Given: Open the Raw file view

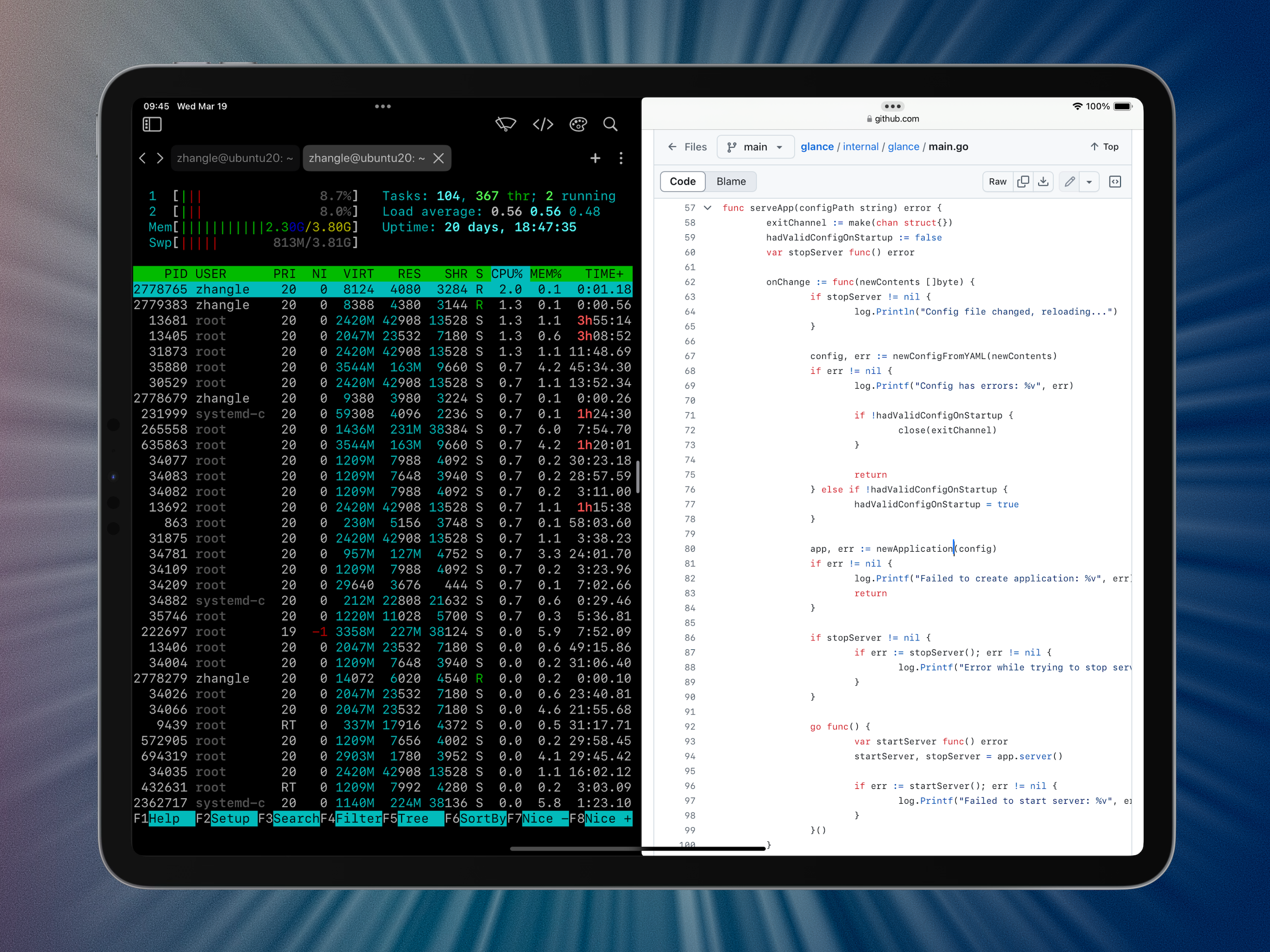Looking at the screenshot, I should pyautogui.click(x=997, y=181).
